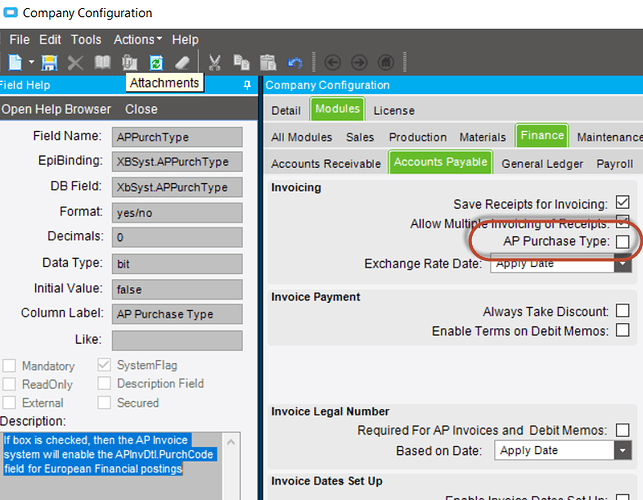Expand the Exchange Rate Date dropdown
The image size is (643, 500).
pos(622,263)
